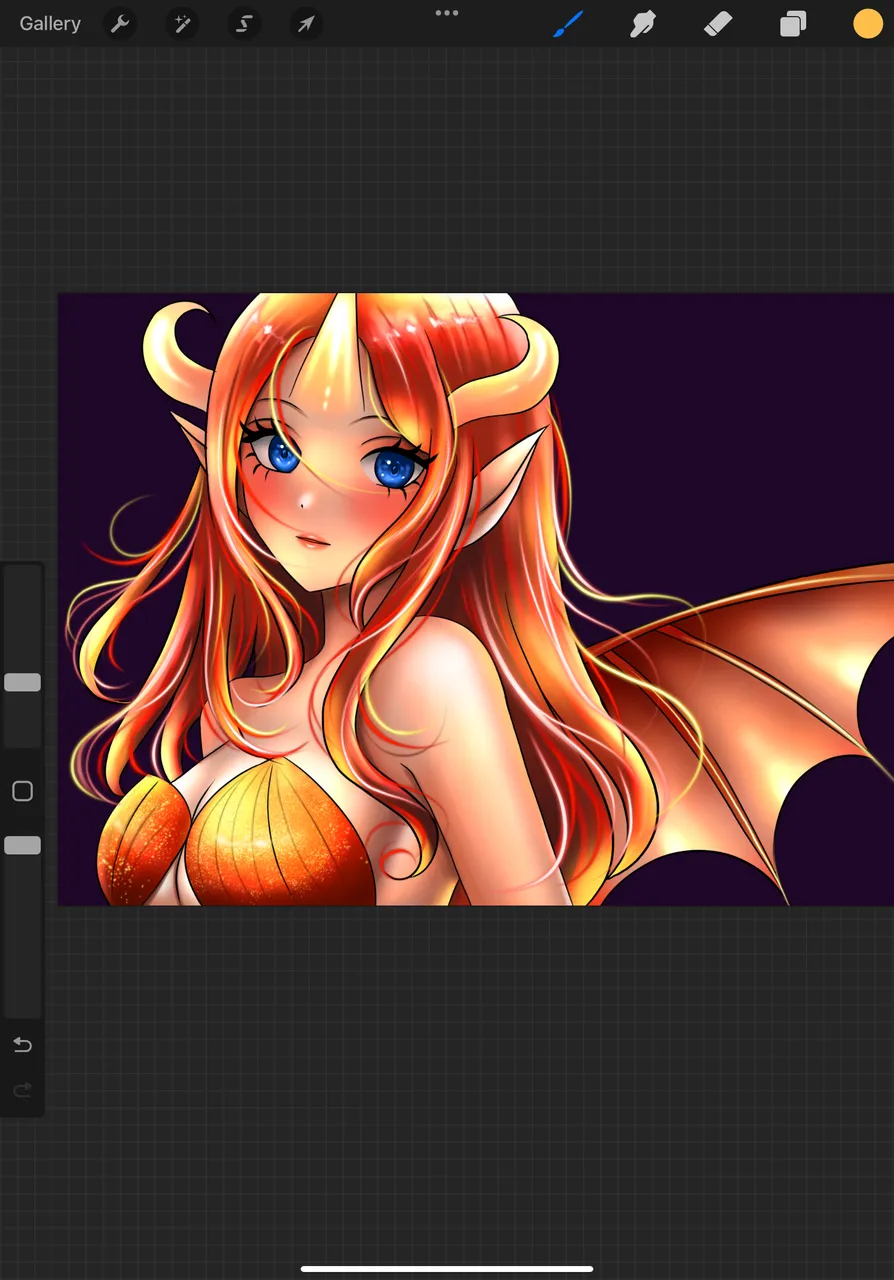The width and height of the screenshot is (894, 1280).
Task: Tap the dragon girl artwork canvas
Action: click(x=476, y=599)
